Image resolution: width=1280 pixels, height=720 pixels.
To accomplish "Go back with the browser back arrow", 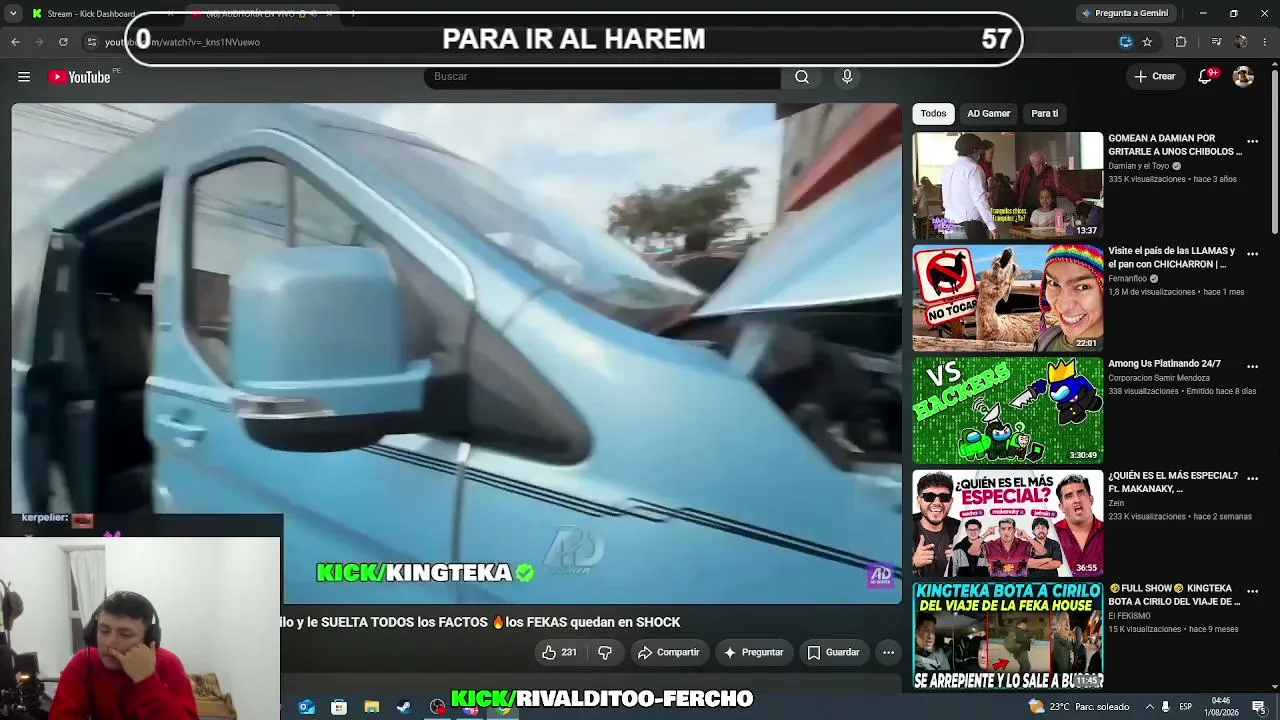I will (15, 42).
